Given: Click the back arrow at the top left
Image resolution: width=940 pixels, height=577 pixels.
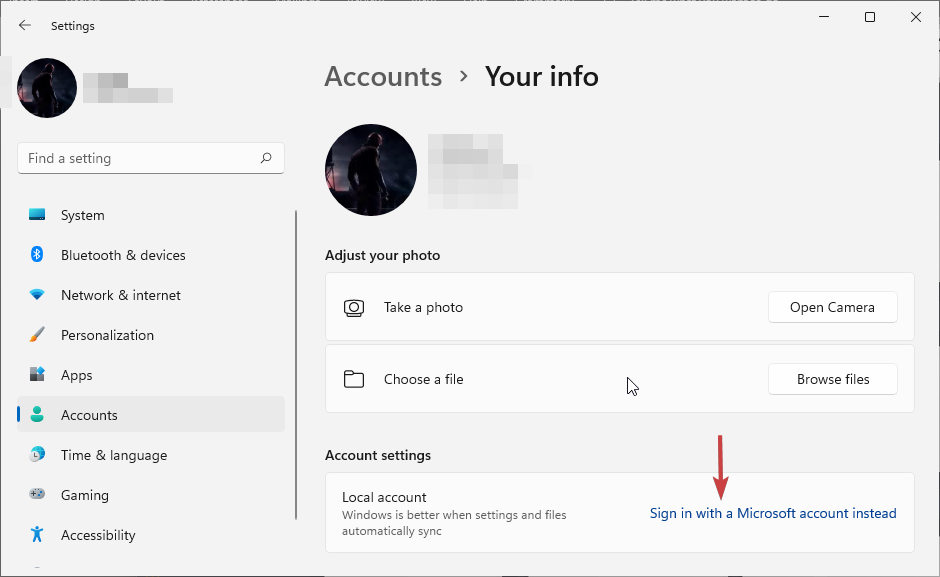Looking at the screenshot, I should [x=24, y=25].
